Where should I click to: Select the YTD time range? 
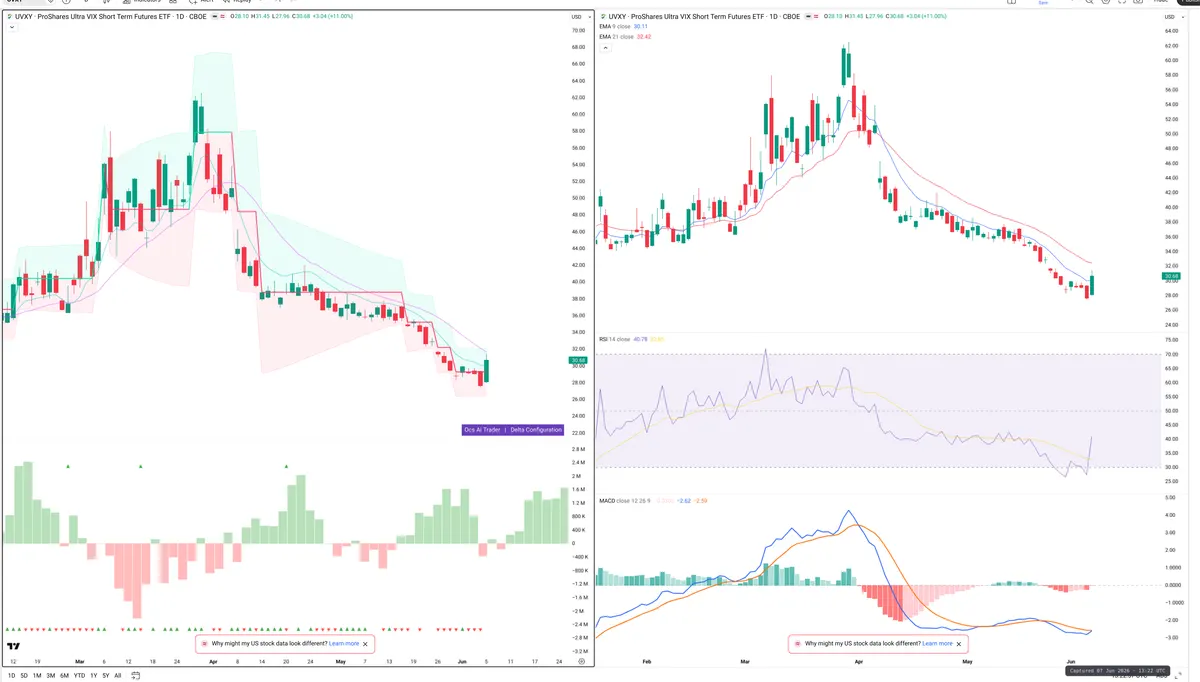pyautogui.click(x=79, y=675)
